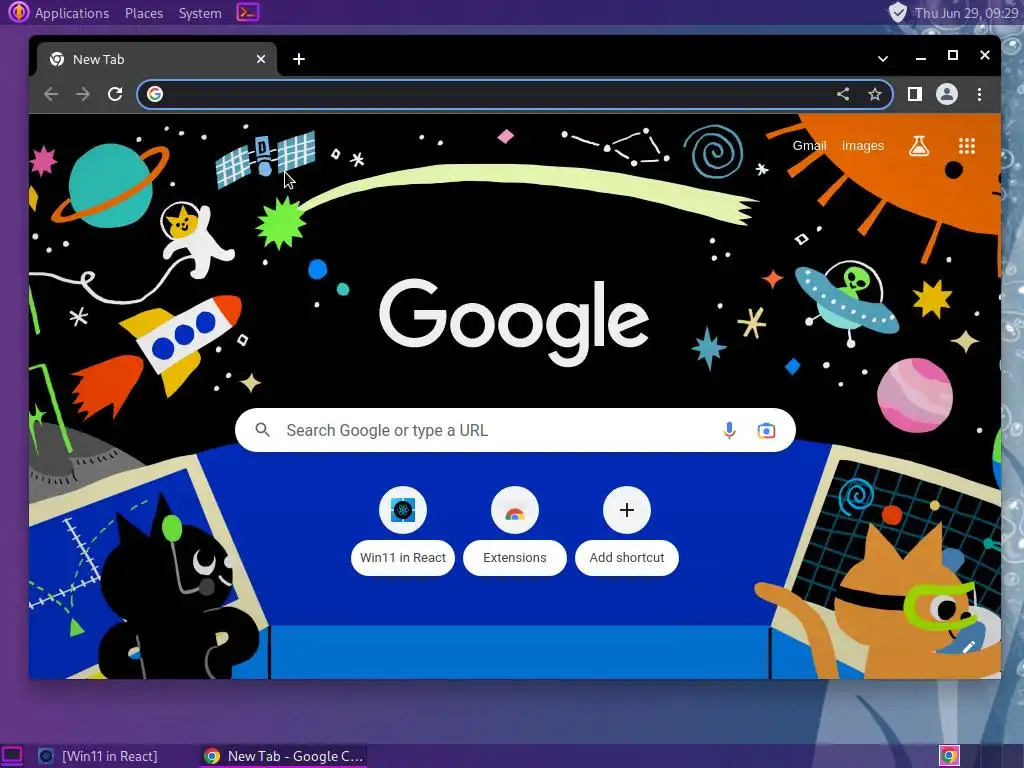Open the System menu
This screenshot has height=768, width=1024.
[x=200, y=13]
